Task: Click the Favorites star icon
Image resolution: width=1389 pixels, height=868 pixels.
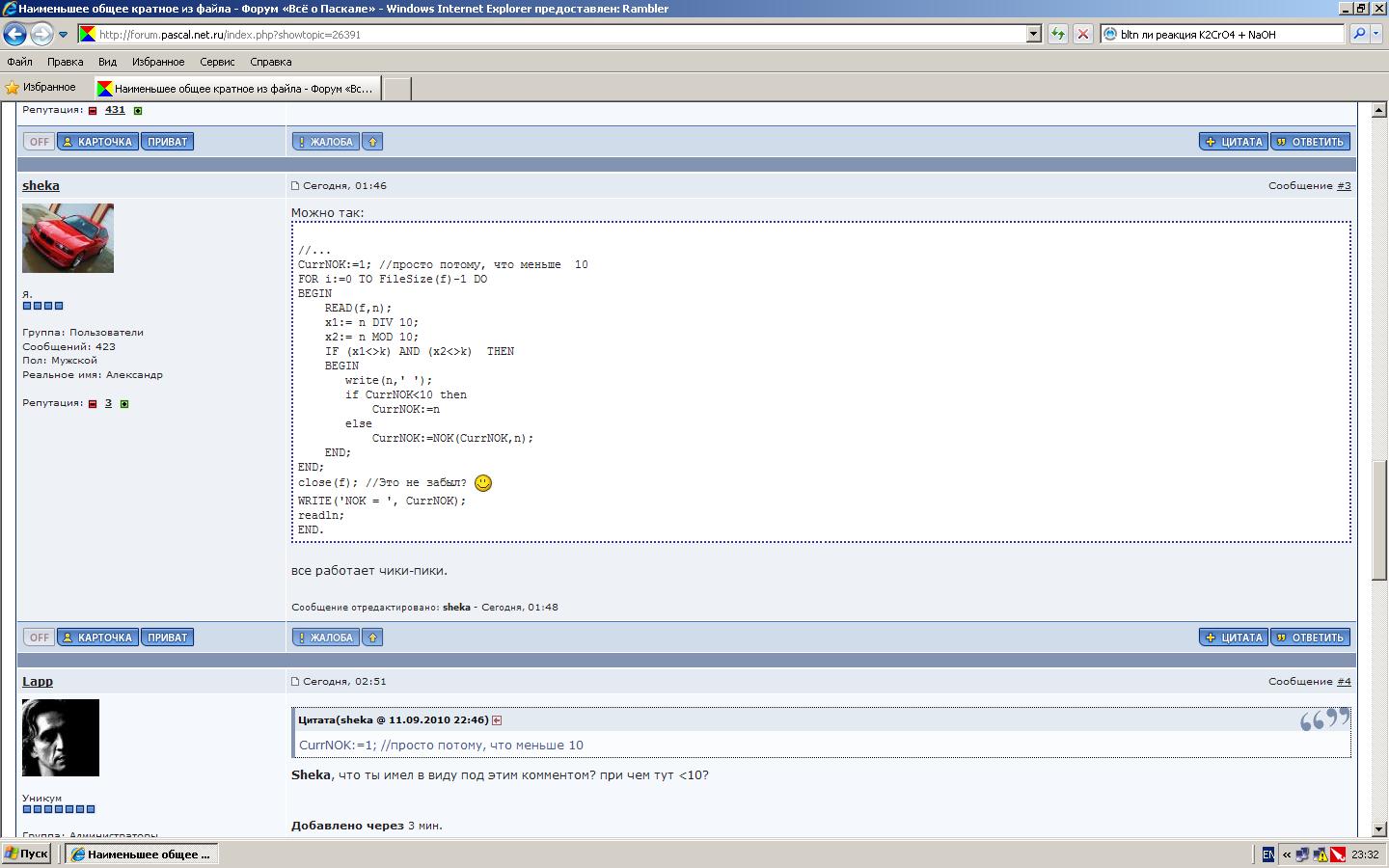Action: [x=13, y=88]
